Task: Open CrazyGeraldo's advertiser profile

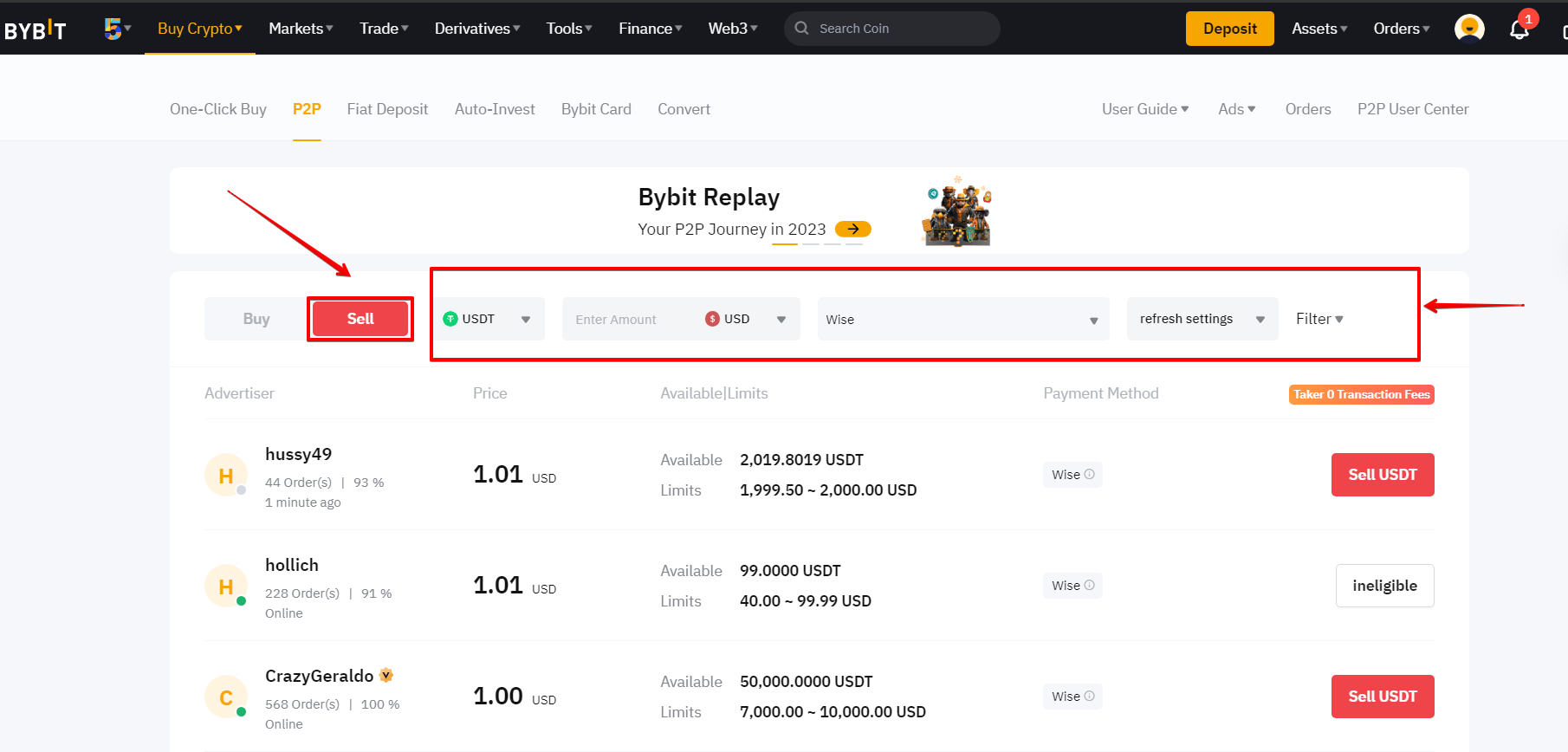Action: [x=319, y=676]
